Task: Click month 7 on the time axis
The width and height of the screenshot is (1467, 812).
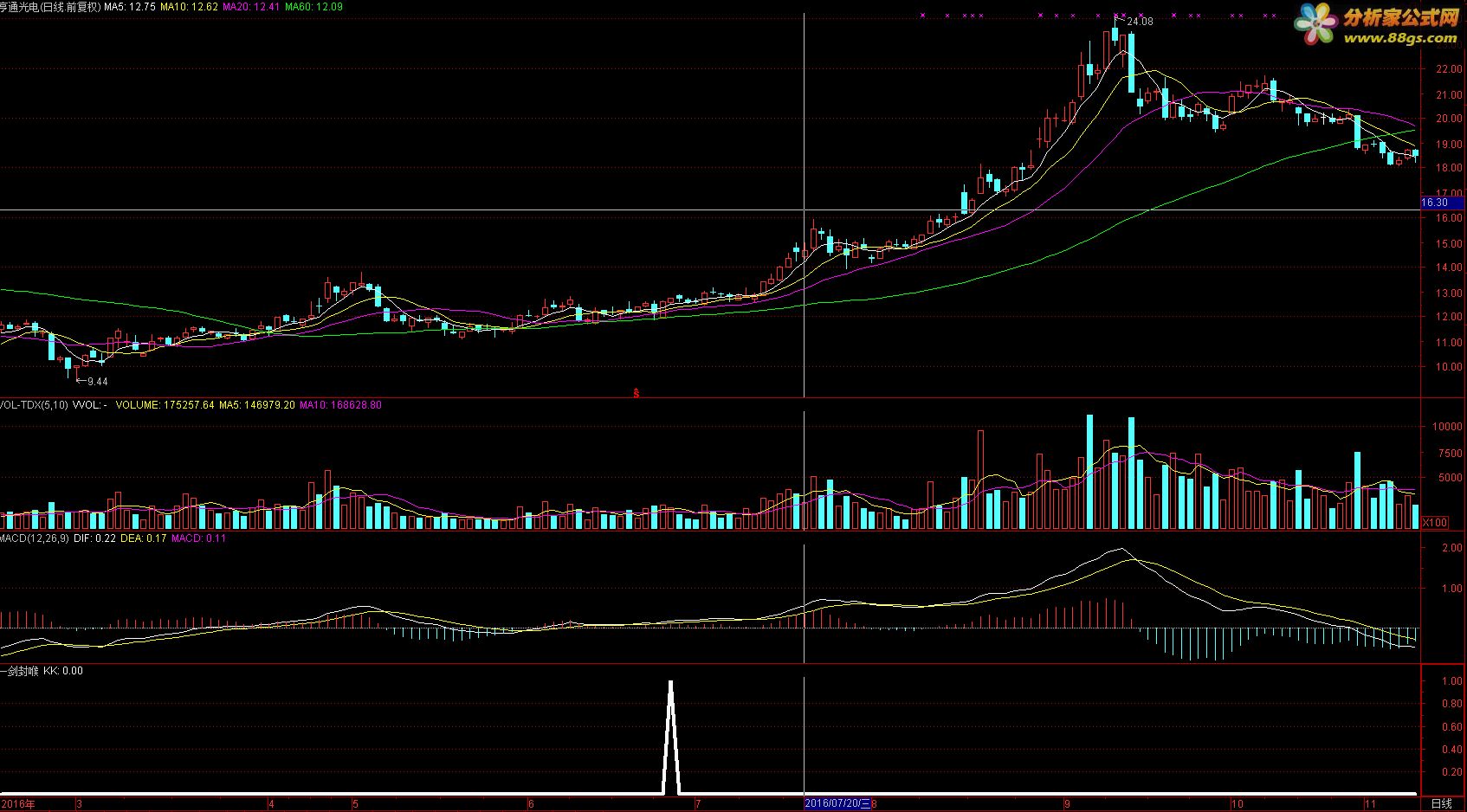Action: point(698,804)
